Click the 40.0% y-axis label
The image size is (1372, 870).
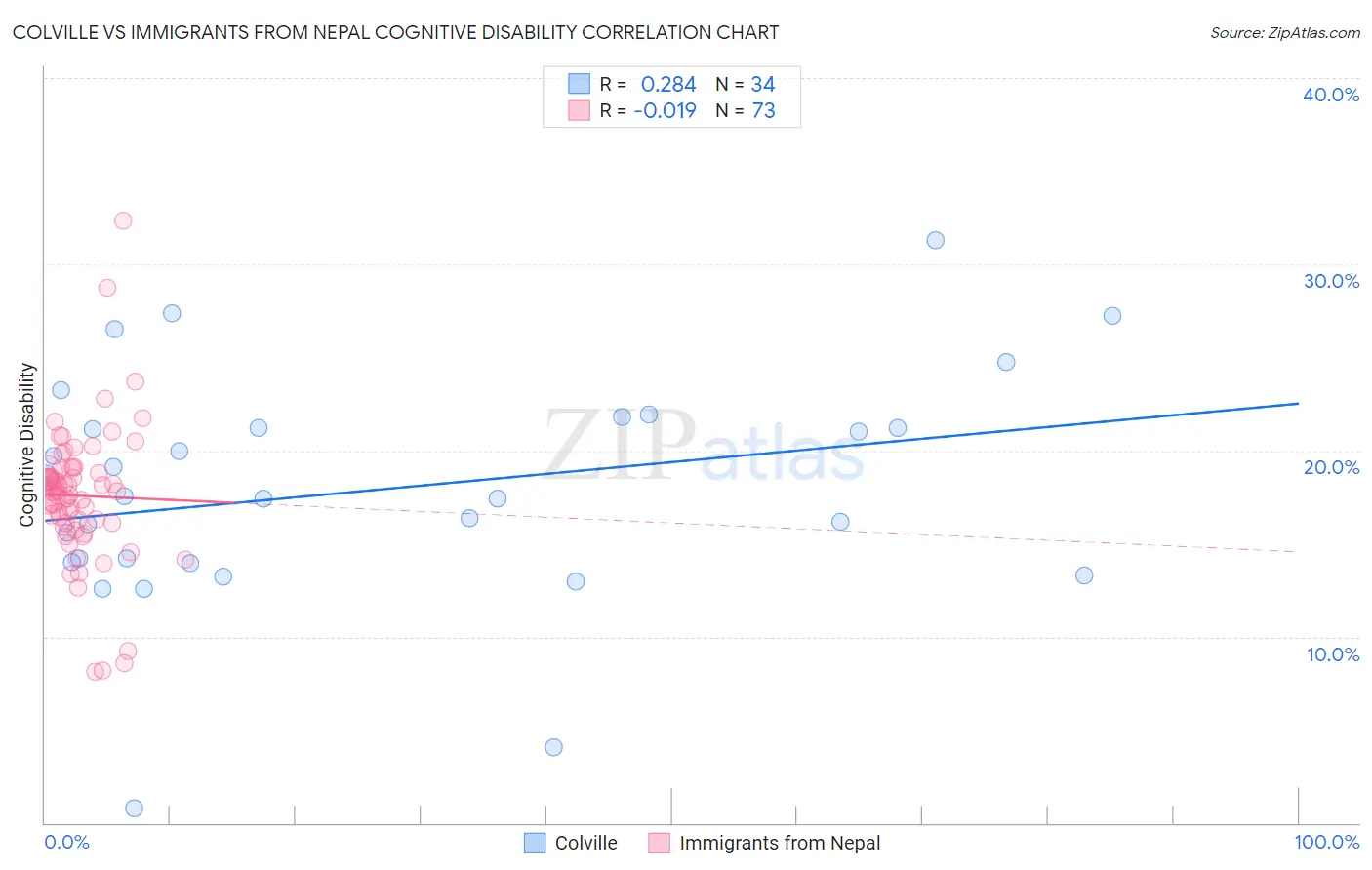(1331, 95)
